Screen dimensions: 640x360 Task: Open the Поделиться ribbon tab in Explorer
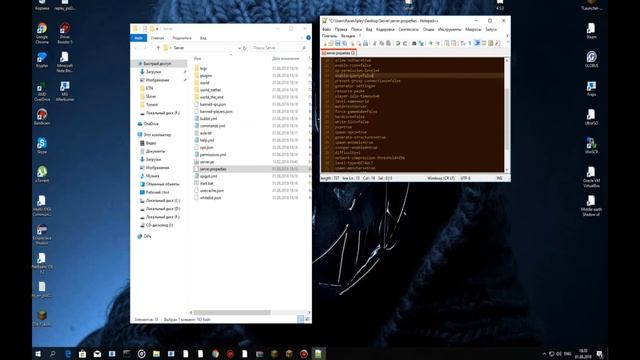pyautogui.click(x=182, y=38)
